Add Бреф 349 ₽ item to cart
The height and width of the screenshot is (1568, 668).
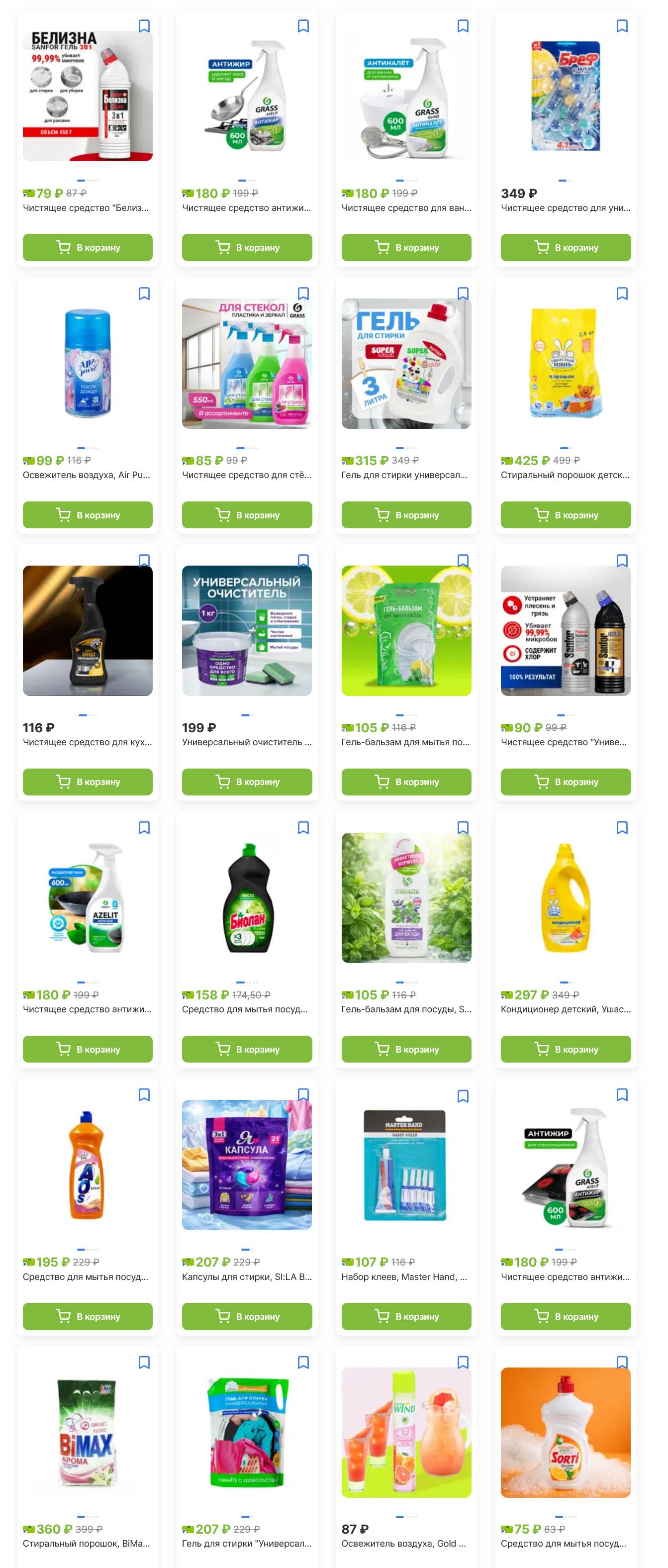(x=566, y=247)
